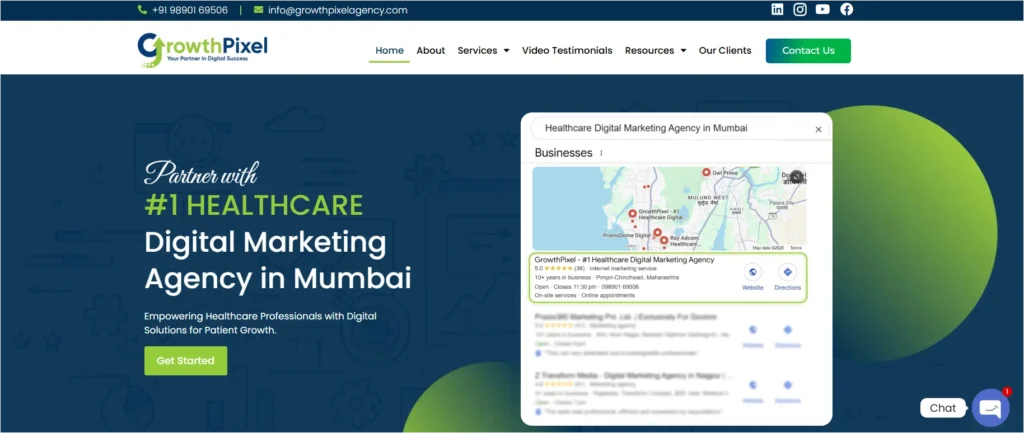This screenshot has width=1024, height=433.
Task: Go to the Home menu item
Action: (x=389, y=50)
